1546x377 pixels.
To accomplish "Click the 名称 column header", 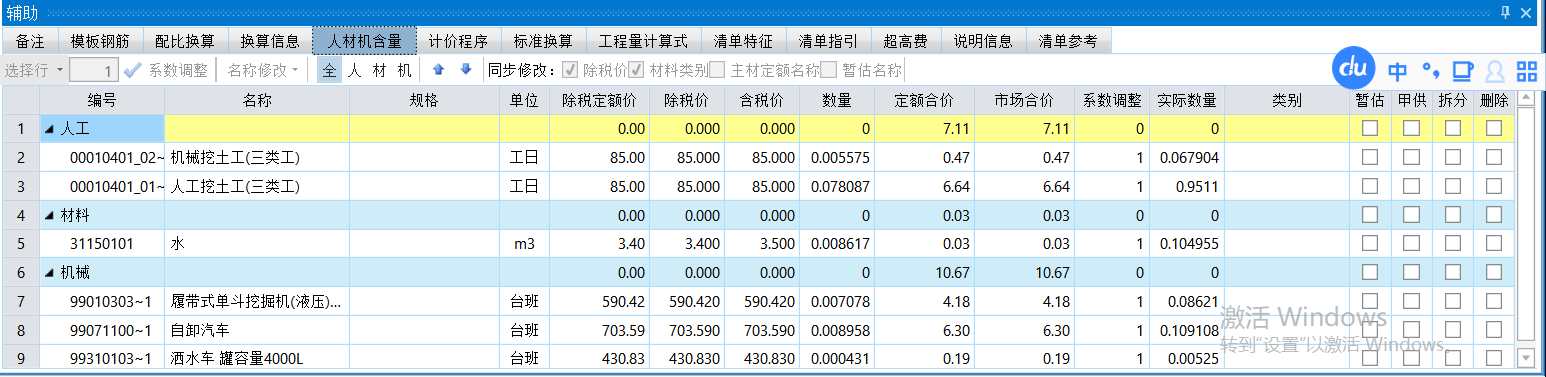I will (257, 100).
